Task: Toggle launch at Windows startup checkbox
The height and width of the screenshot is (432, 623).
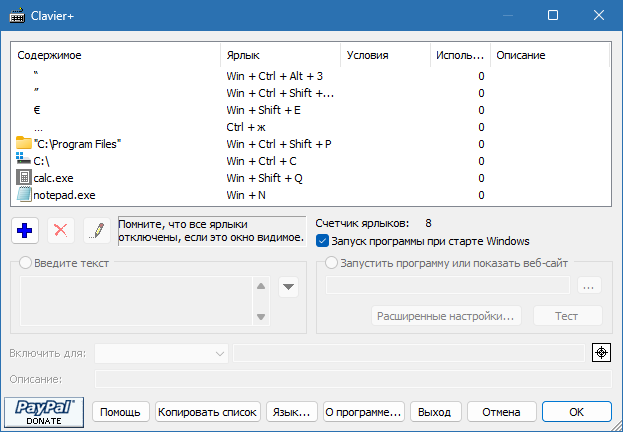Action: 322,241
